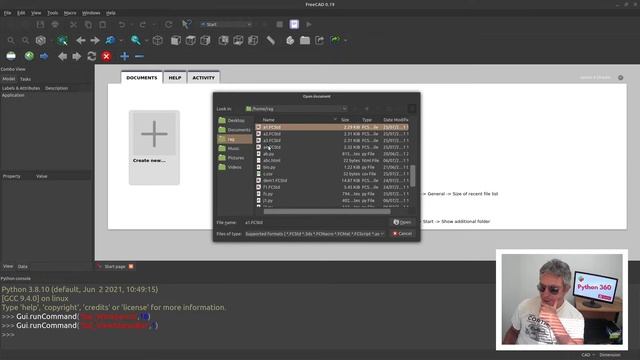Open the link actions dropdown arrow
640x360 pixels.
346,40
